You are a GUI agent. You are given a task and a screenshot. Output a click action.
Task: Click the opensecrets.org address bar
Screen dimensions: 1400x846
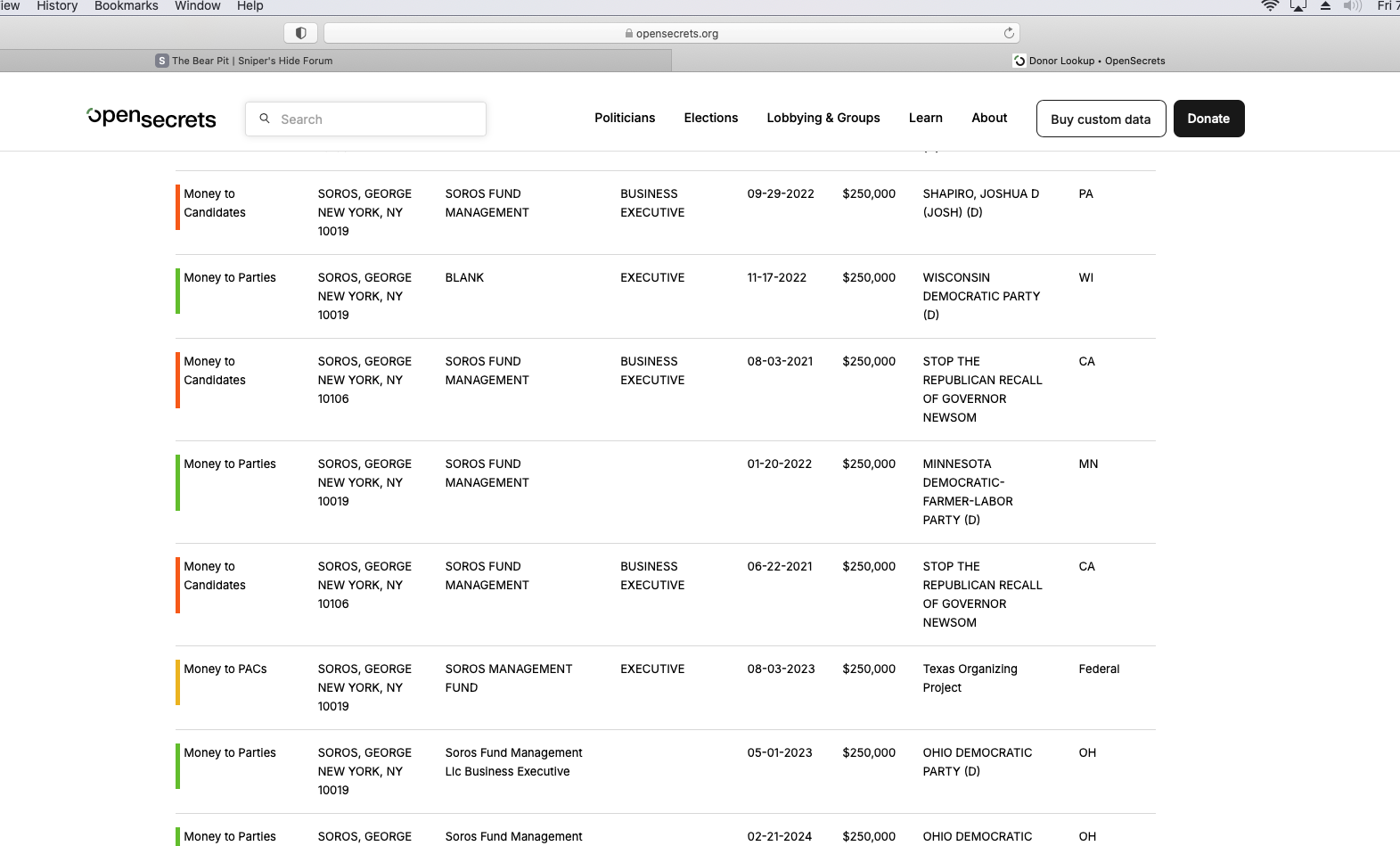pyautogui.click(x=672, y=33)
